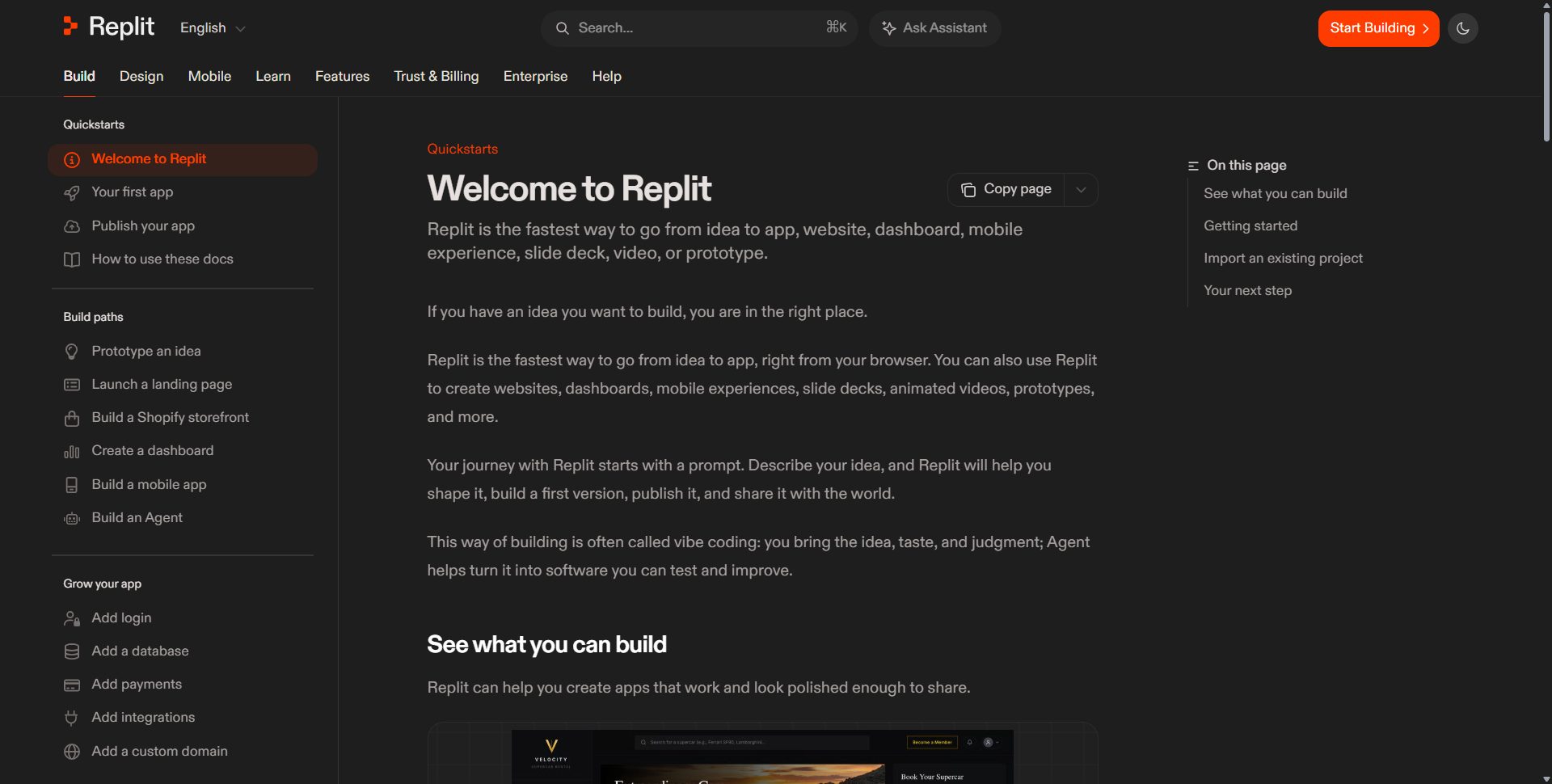Screen dimensions: 1552x784
Task: Click the plug icon for Add integrations
Action: pos(72,718)
